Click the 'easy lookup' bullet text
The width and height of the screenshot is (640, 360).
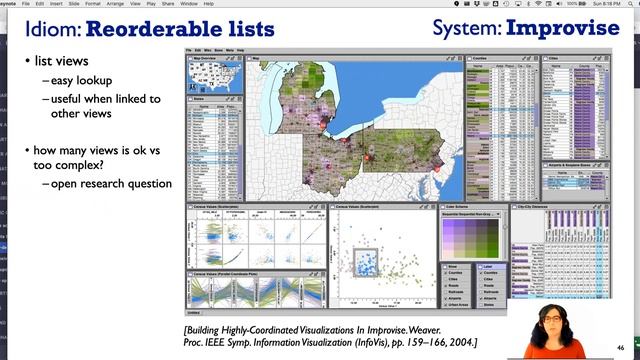(x=82, y=80)
